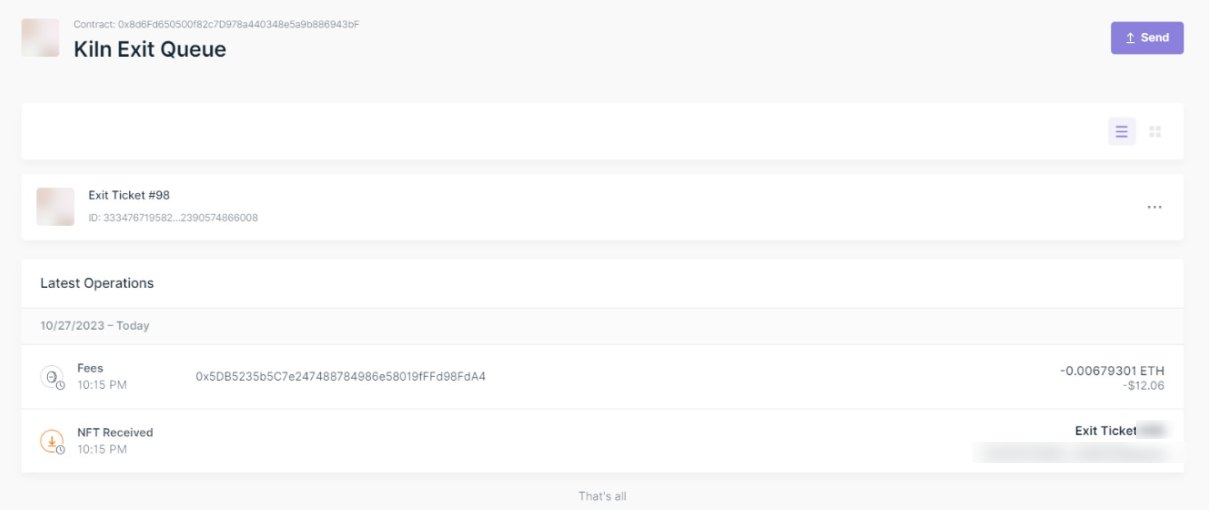Click the contract address above the title

click(216, 24)
